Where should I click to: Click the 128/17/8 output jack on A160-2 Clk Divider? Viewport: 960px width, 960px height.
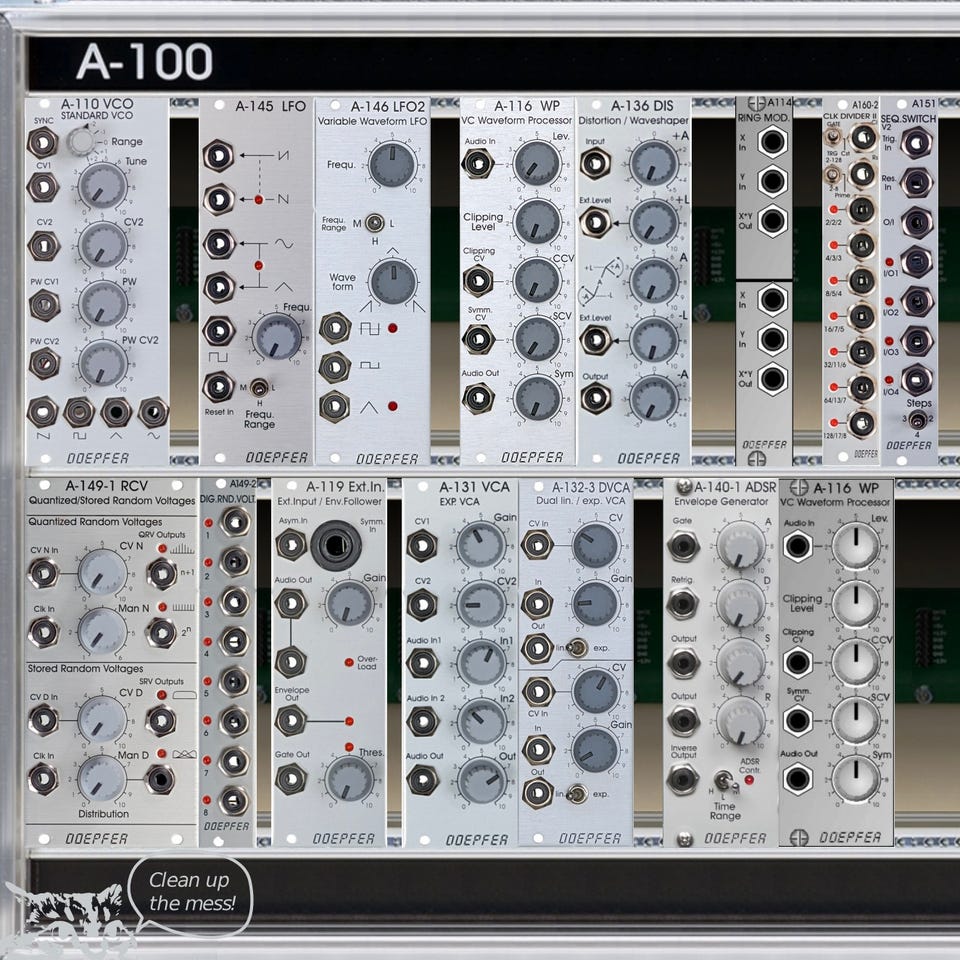coord(861,422)
